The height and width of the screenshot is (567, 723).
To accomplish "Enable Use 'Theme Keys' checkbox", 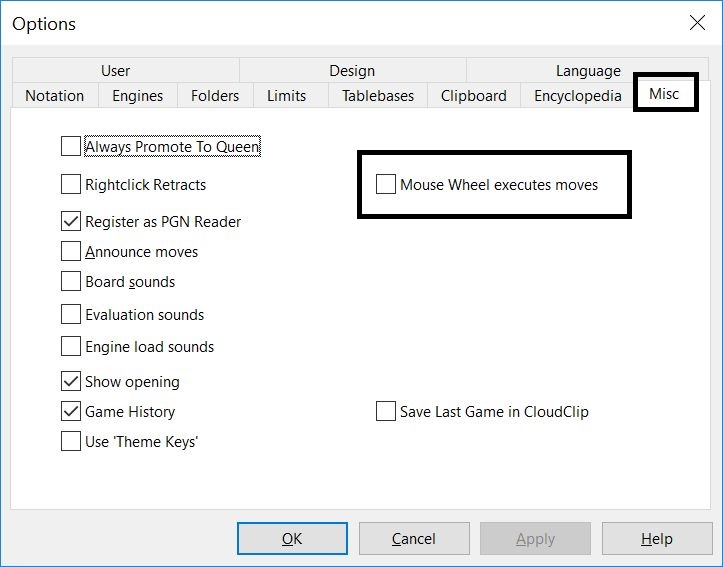I will [x=71, y=441].
